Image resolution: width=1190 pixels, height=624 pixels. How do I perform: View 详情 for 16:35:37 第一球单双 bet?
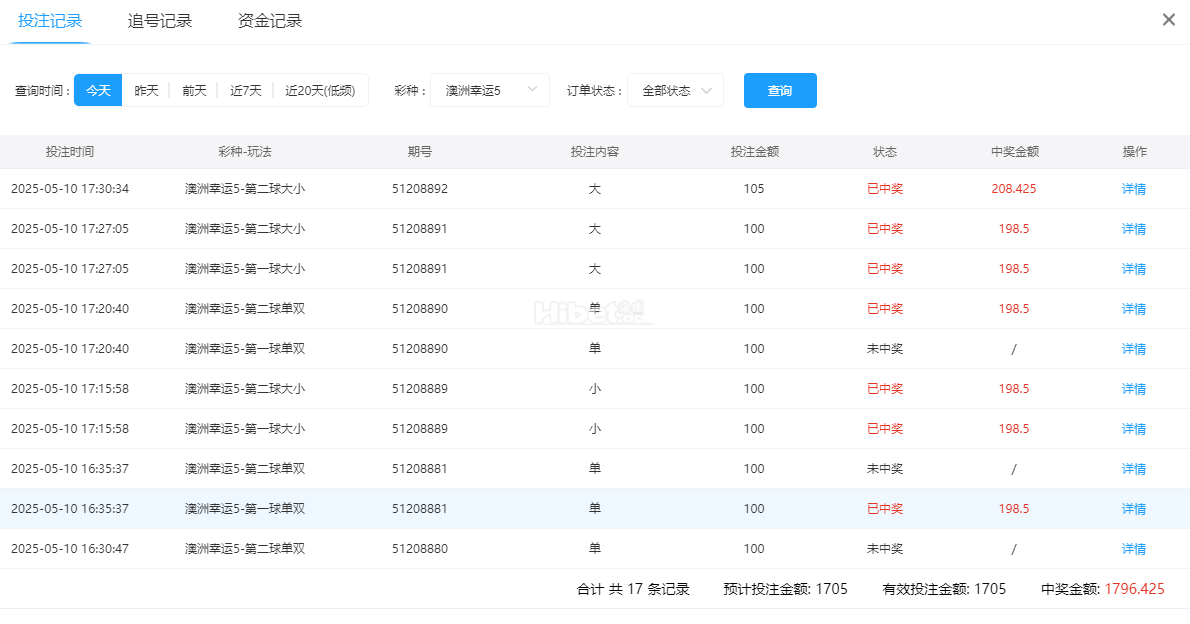click(1133, 509)
